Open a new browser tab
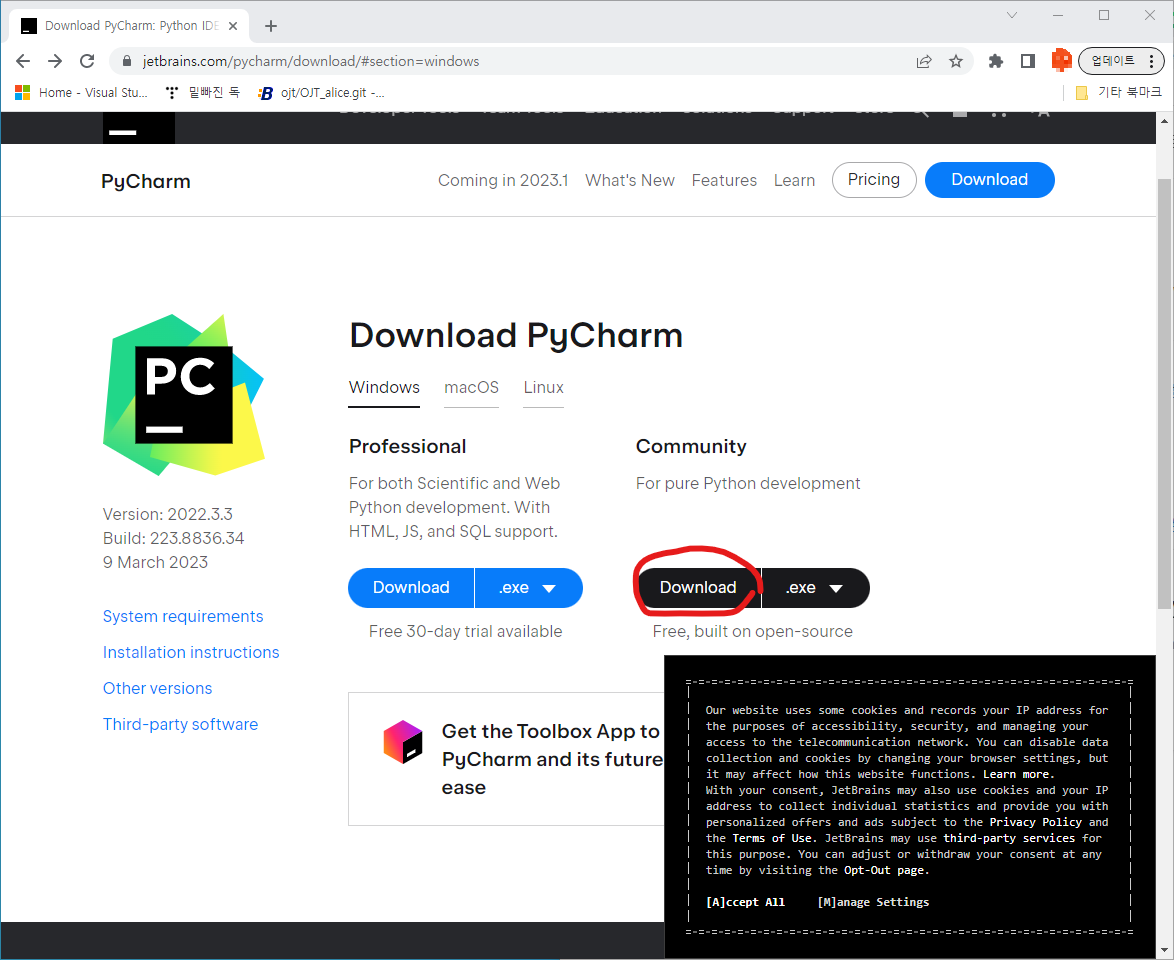The height and width of the screenshot is (960, 1174). click(x=271, y=26)
